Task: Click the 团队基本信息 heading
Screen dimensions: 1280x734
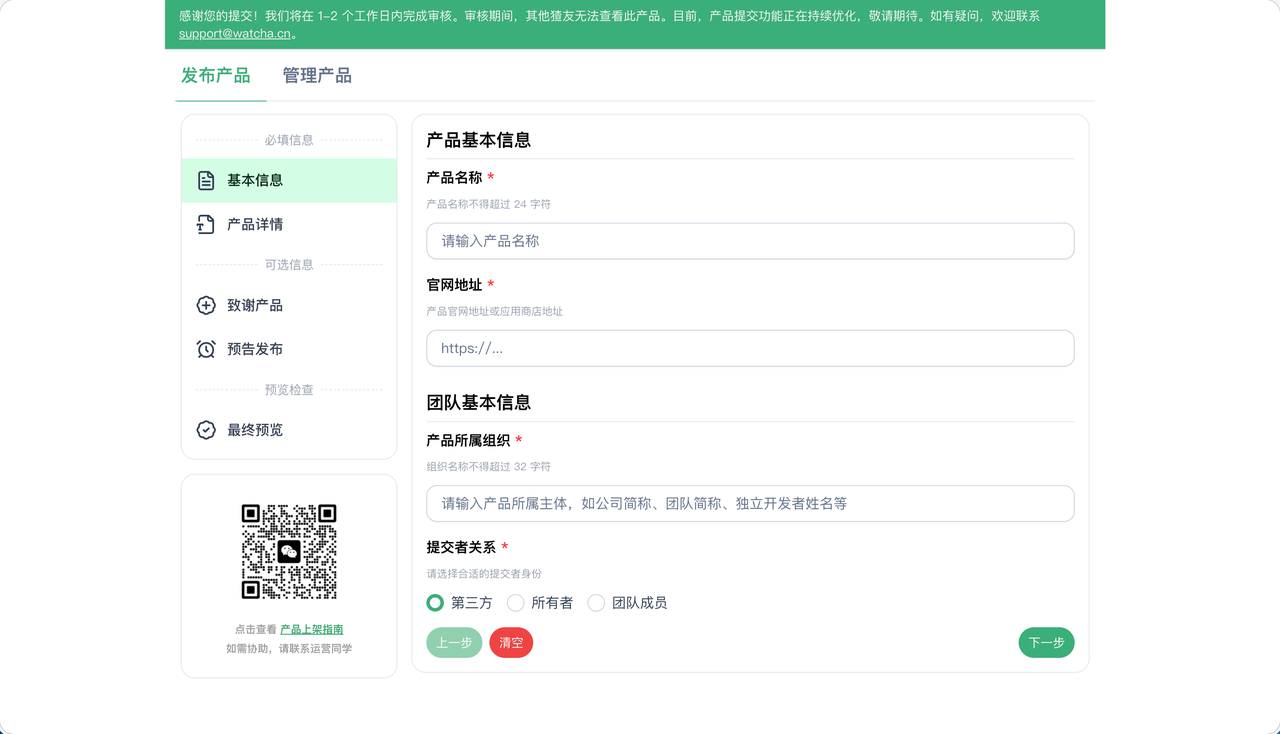Action: point(478,403)
